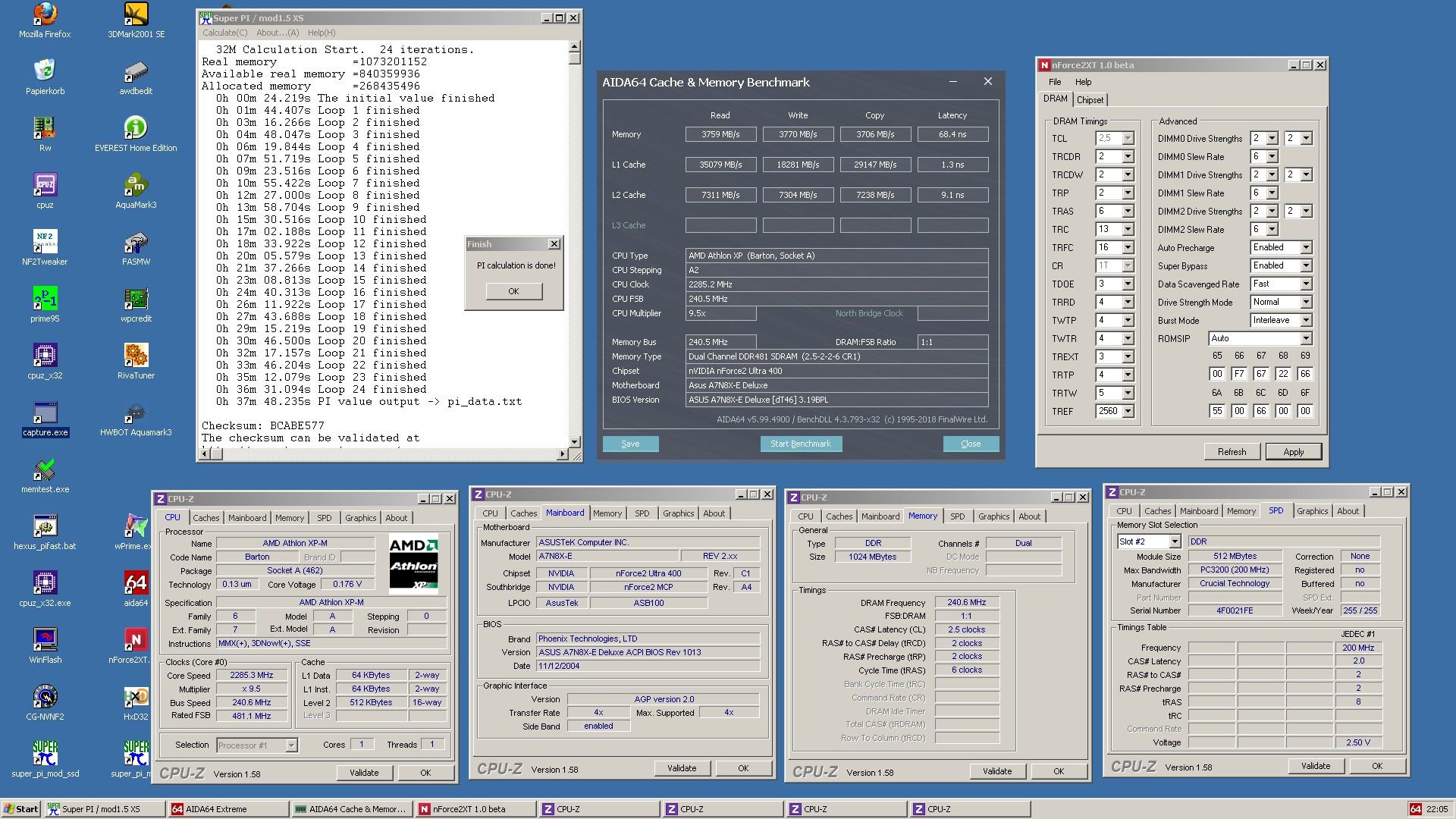This screenshot has width=1456, height=819.
Task: Click Checksum: BCABE577 text in Super PI
Action: (263, 425)
